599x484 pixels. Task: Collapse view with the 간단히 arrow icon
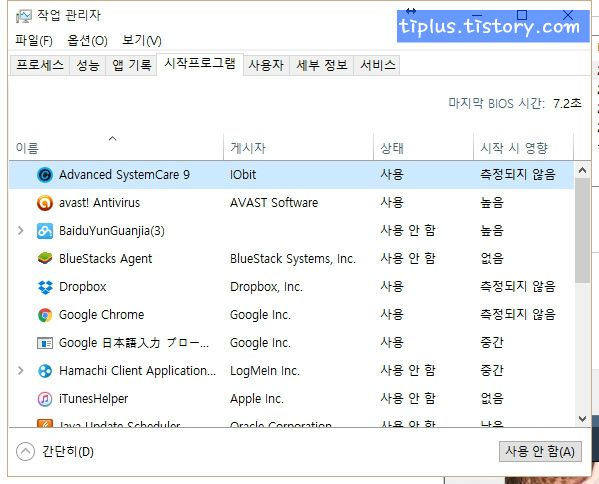[25, 452]
